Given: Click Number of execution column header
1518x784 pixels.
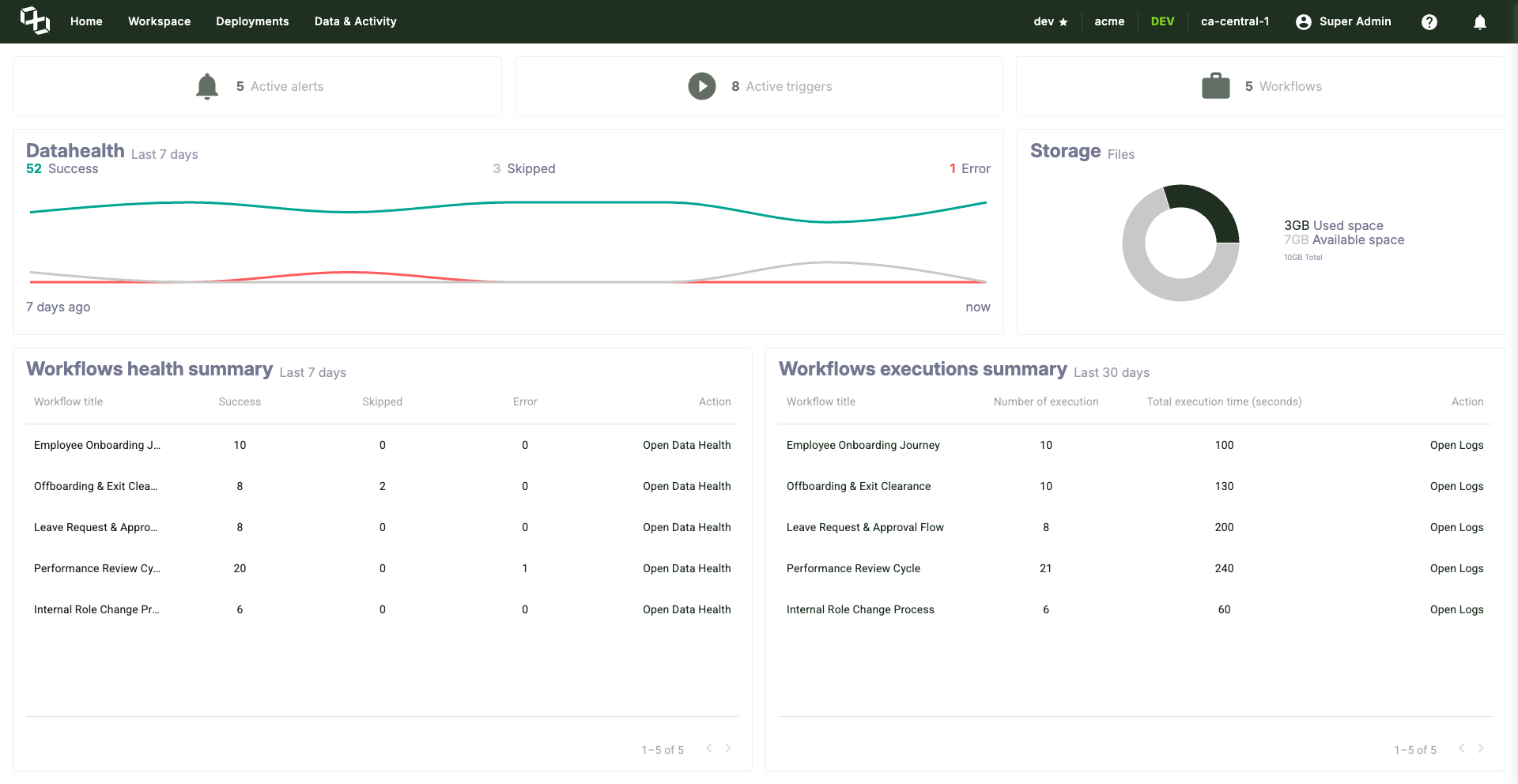Looking at the screenshot, I should 1046,401.
